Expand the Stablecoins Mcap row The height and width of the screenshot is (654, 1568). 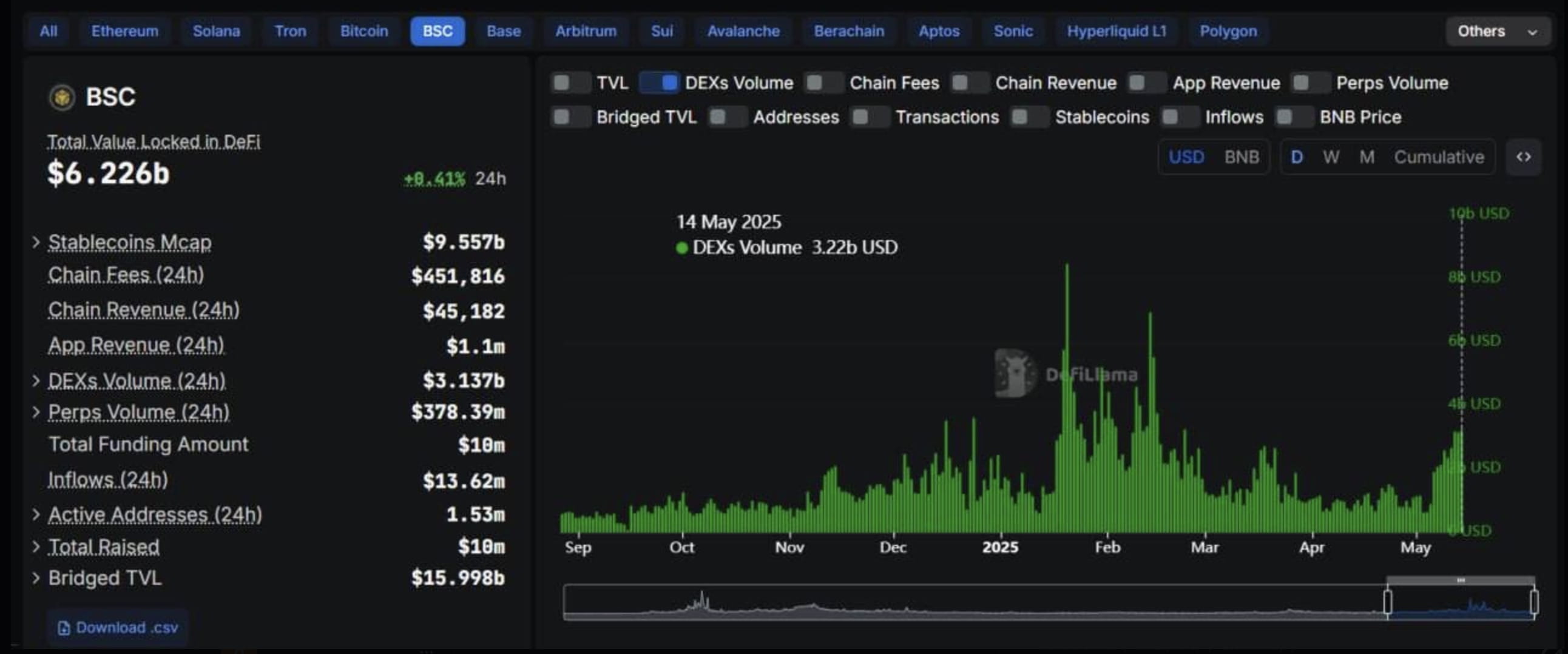pyautogui.click(x=36, y=242)
